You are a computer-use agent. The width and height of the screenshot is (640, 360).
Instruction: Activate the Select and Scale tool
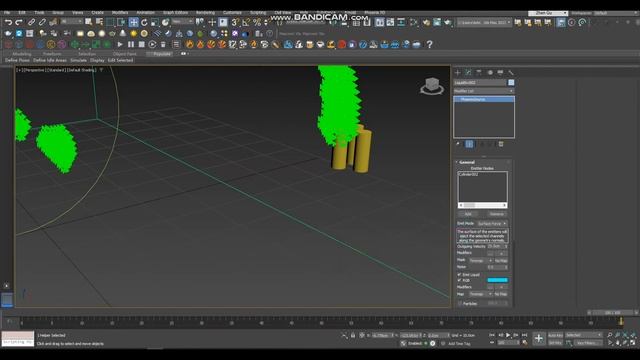coord(155,22)
